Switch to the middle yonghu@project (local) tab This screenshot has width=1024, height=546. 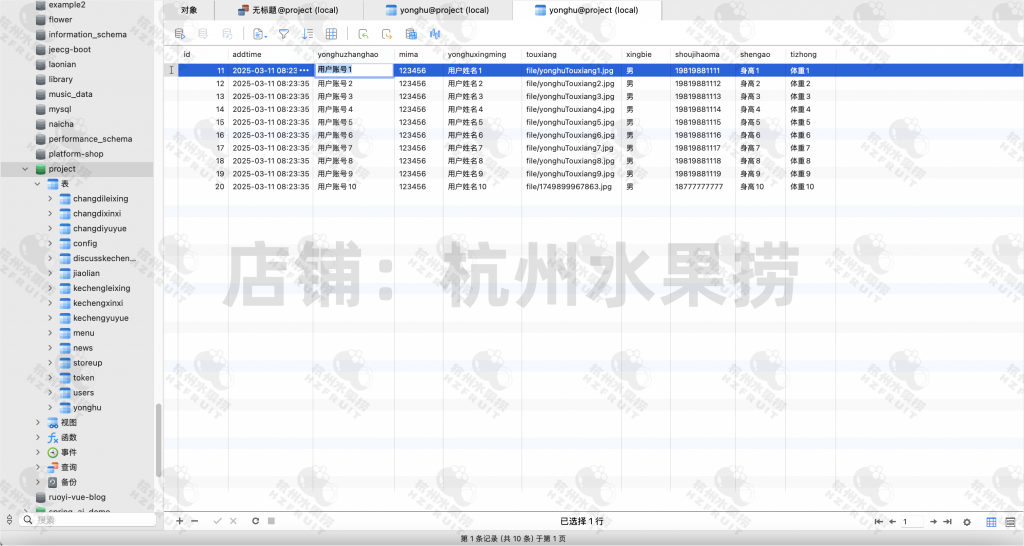[x=438, y=10]
